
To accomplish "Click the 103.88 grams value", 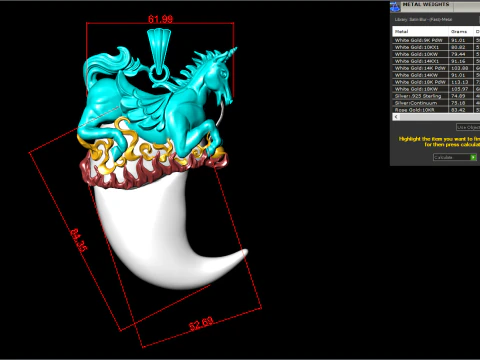I will click(459, 68).
